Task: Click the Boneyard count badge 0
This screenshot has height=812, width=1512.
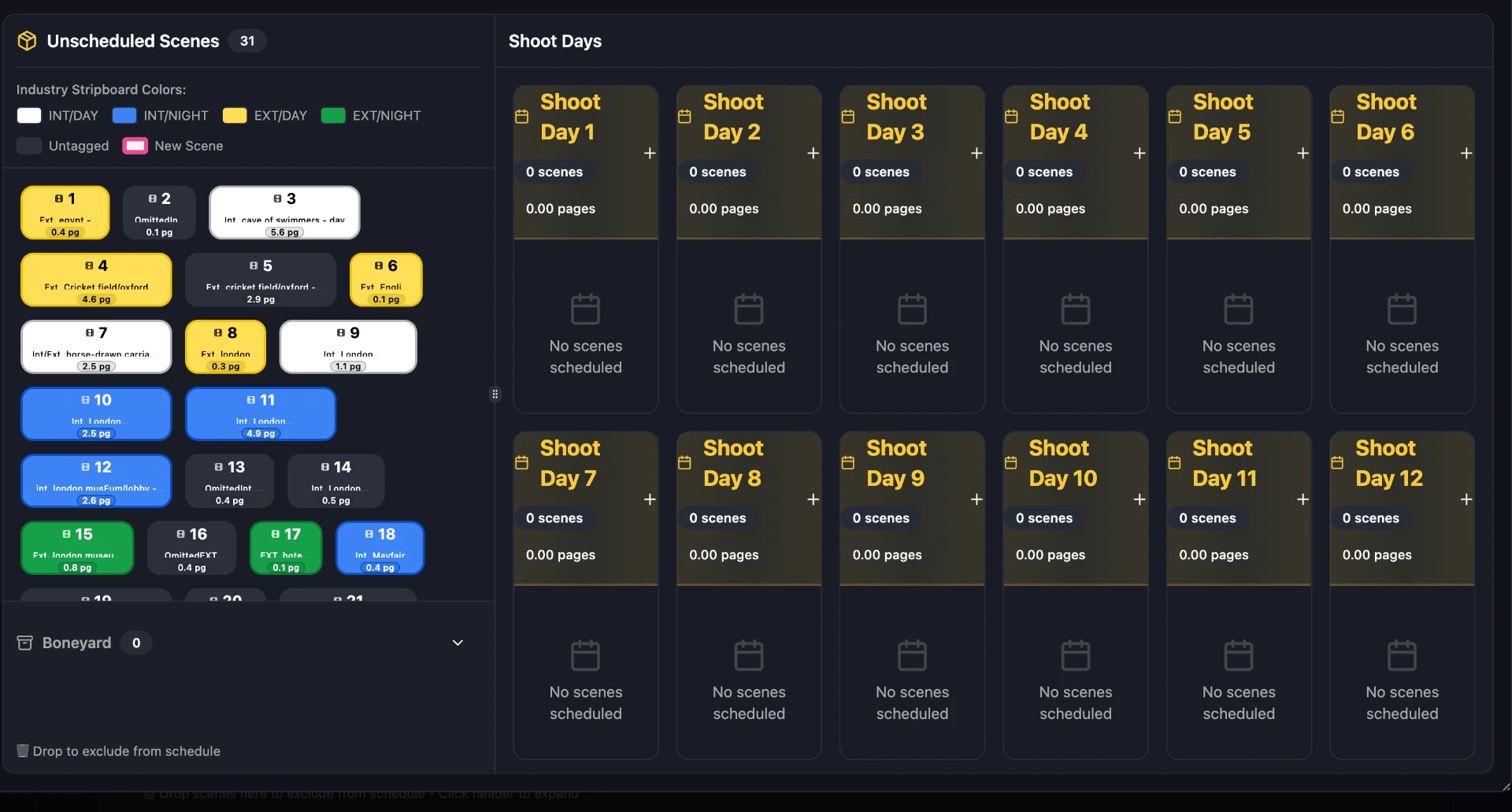Action: (x=136, y=643)
